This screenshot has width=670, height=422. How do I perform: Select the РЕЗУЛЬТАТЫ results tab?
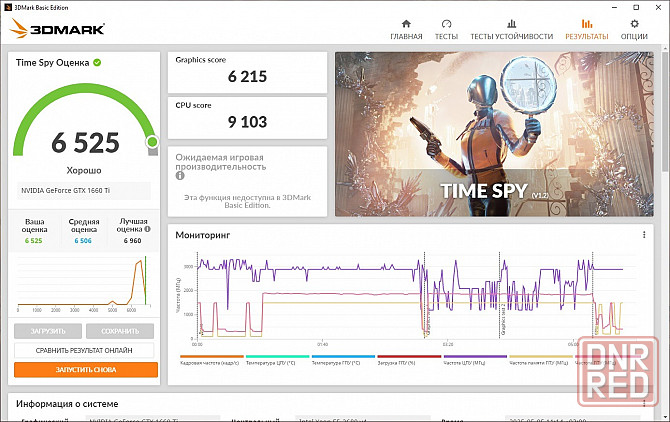[x=587, y=30]
